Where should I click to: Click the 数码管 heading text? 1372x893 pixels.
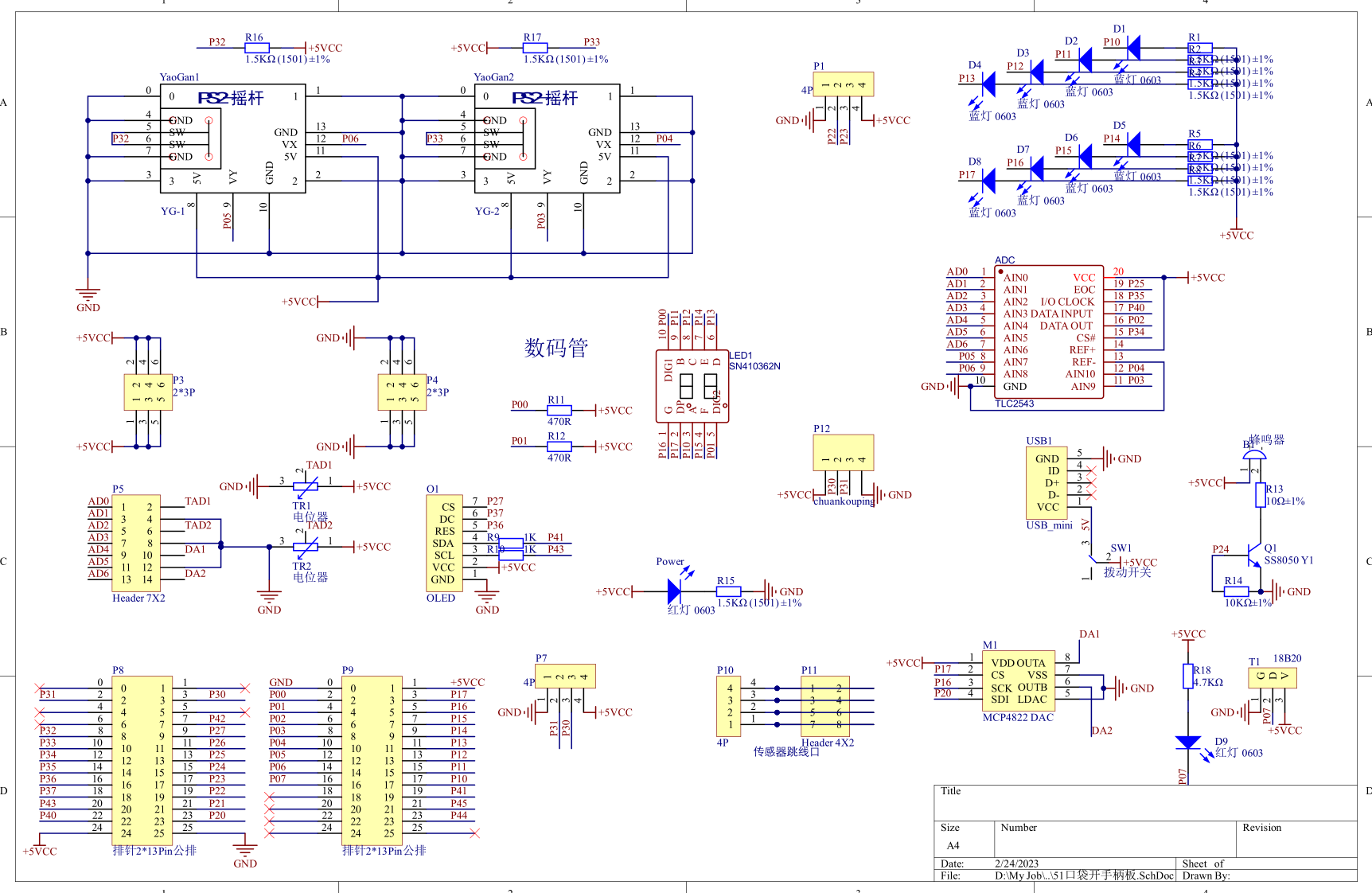pos(556,348)
